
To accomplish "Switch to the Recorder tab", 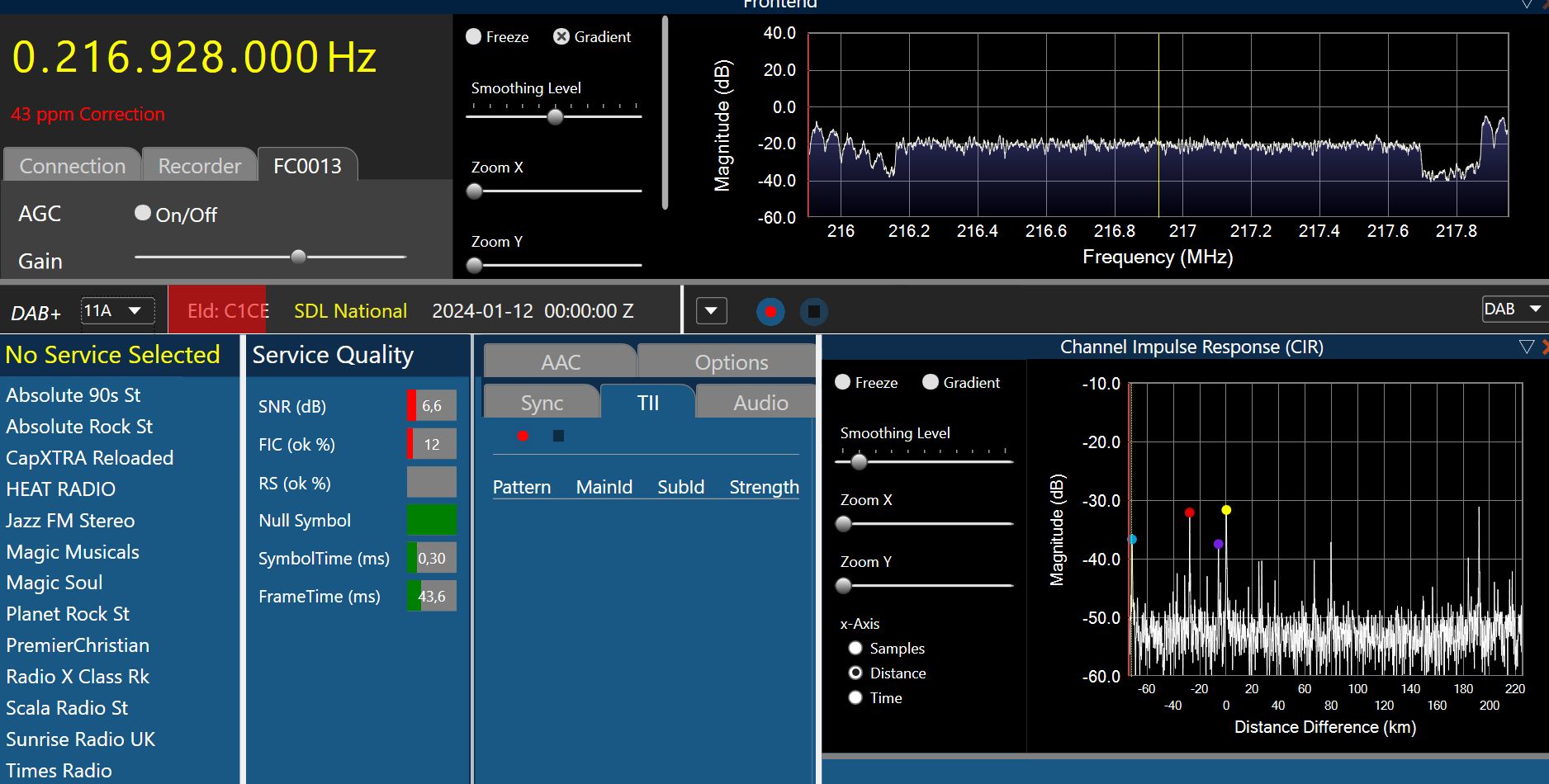I will [199, 166].
